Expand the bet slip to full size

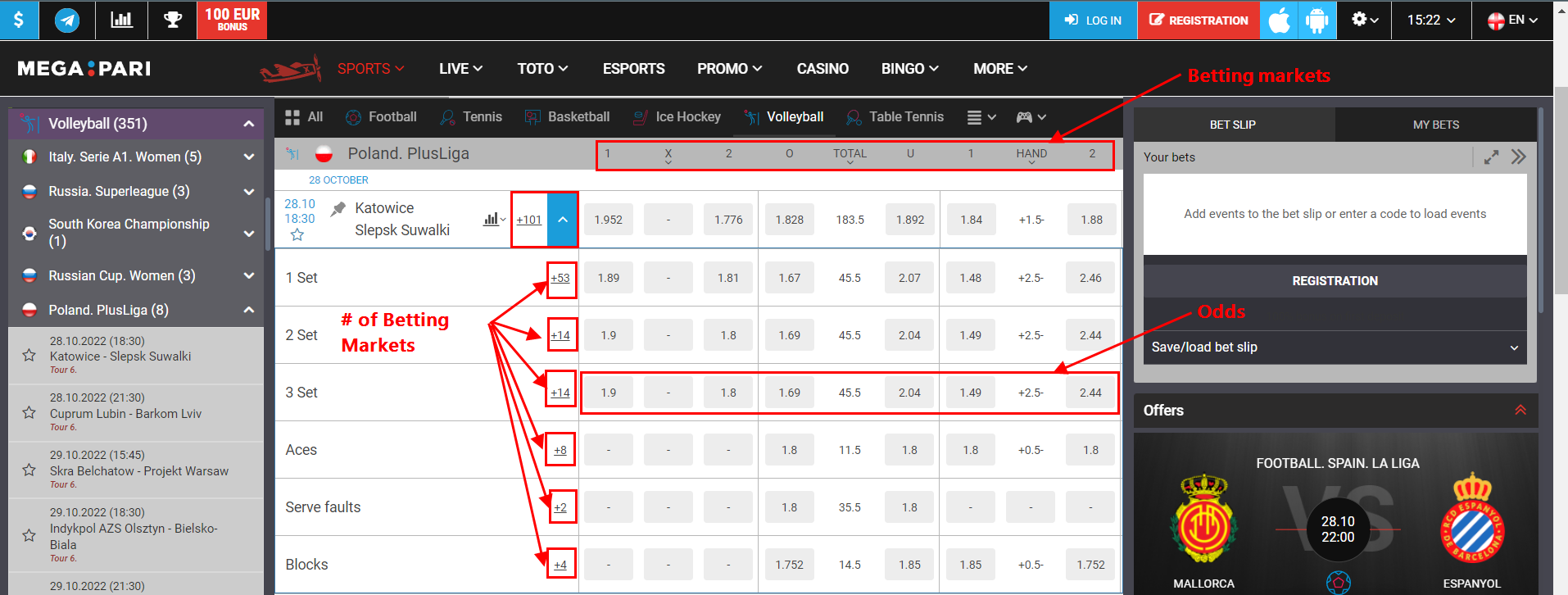point(1491,157)
